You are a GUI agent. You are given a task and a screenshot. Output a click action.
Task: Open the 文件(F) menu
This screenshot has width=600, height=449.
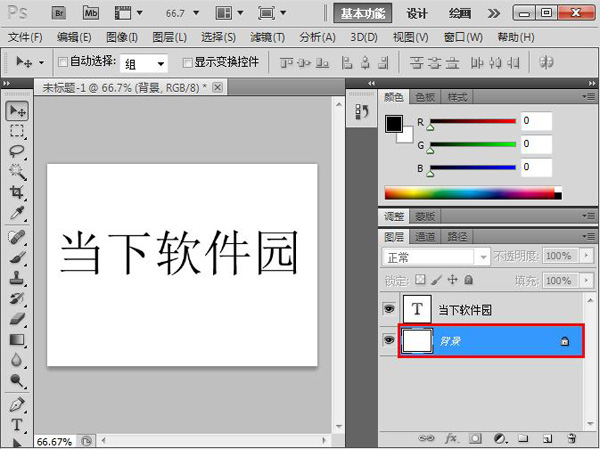25,37
